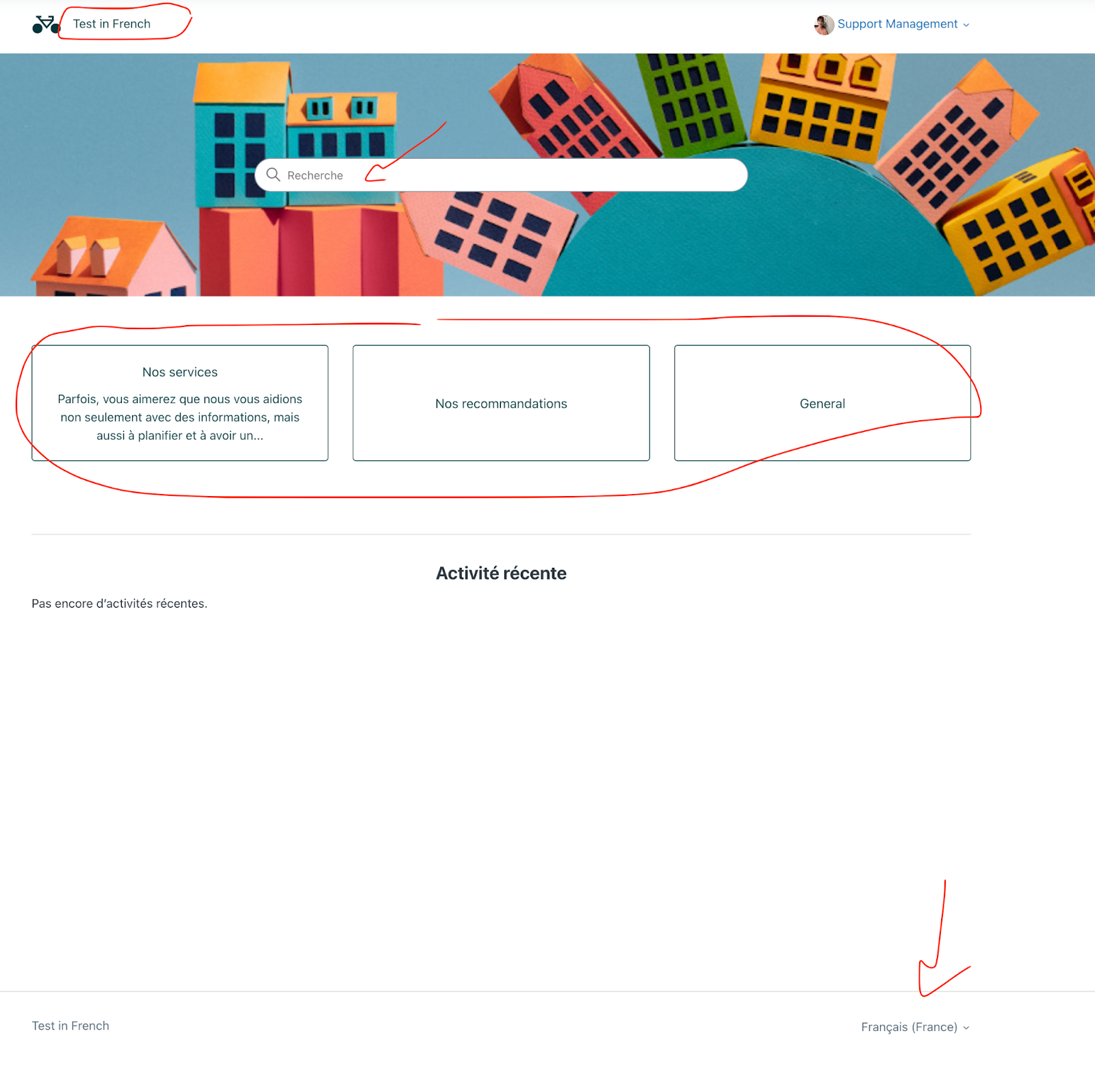Click the Test in French footer link

pyautogui.click(x=70, y=1026)
